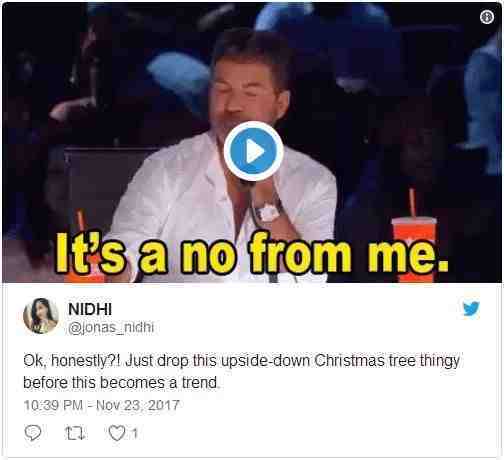Viewport: 504px width, 460px height.
Task: Like the tweet with the heart icon
Action: pyautogui.click(x=117, y=433)
